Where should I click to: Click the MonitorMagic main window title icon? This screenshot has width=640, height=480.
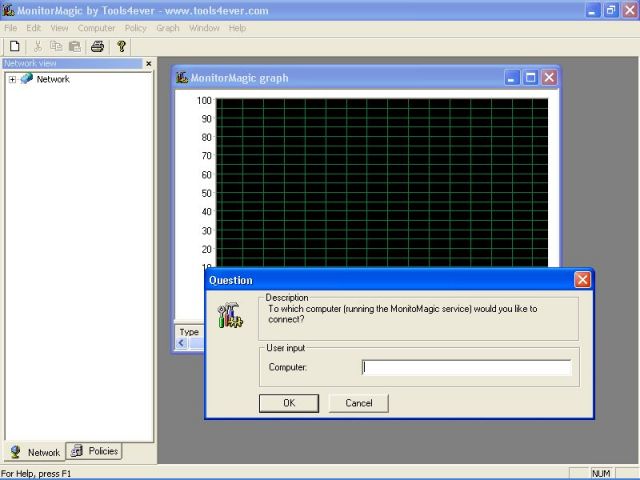8,10
